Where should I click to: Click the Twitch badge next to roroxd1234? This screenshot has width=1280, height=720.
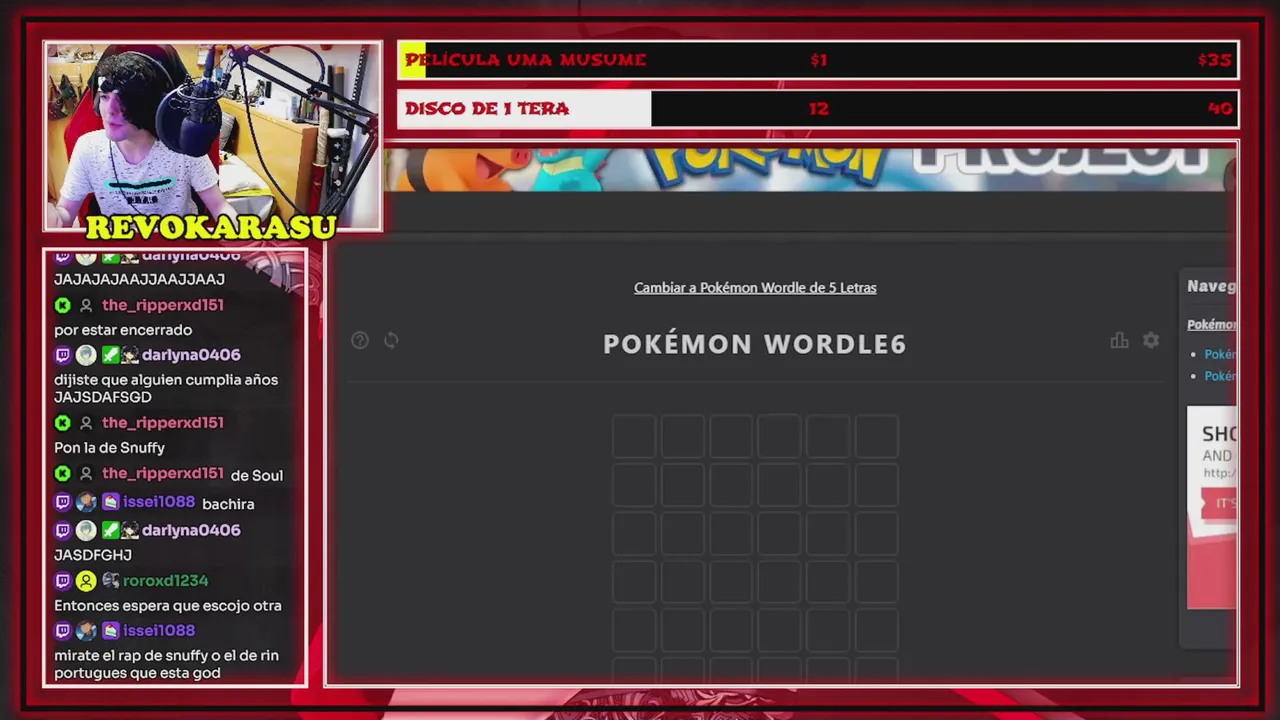click(63, 580)
